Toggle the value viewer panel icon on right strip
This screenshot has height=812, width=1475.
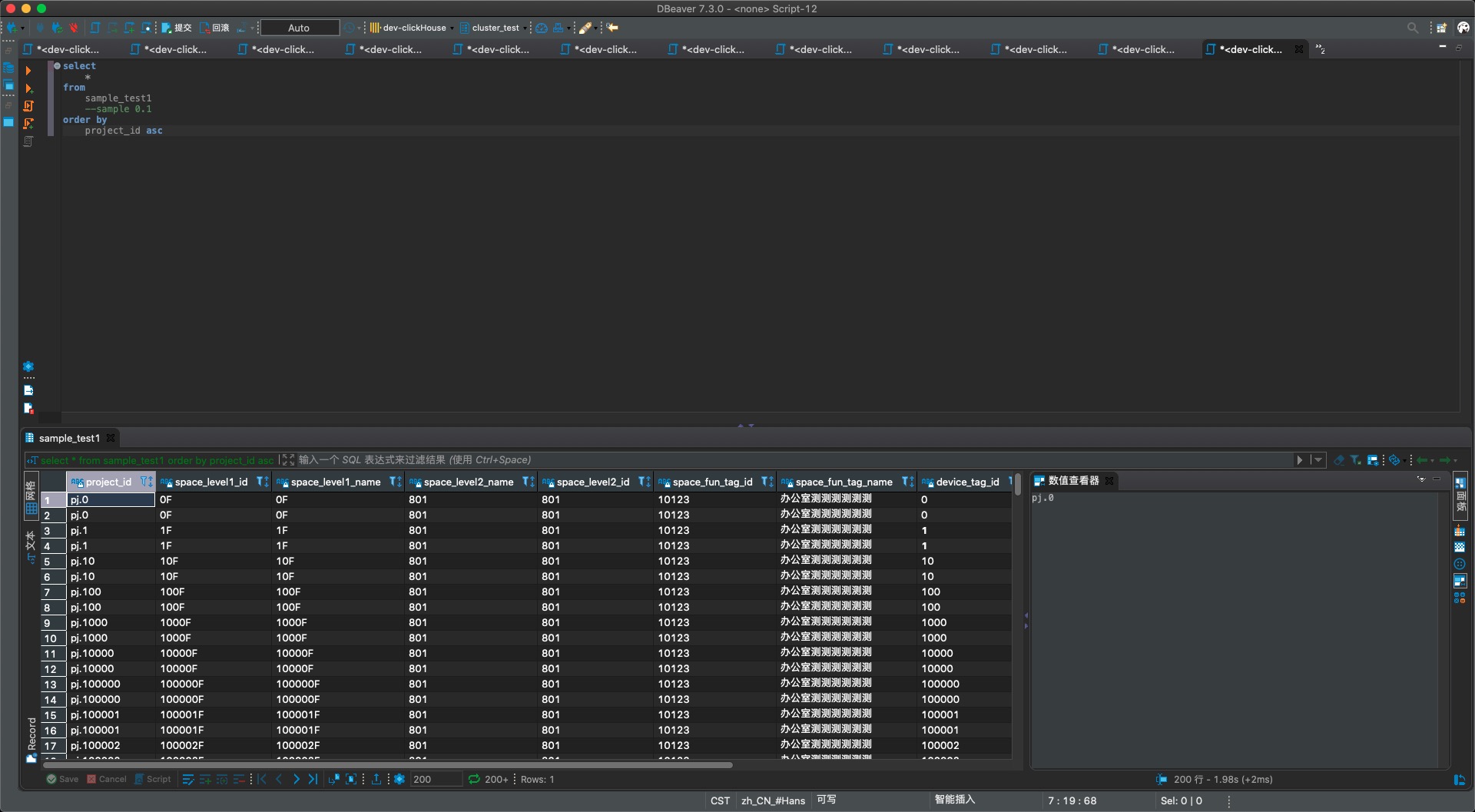coord(1460,581)
